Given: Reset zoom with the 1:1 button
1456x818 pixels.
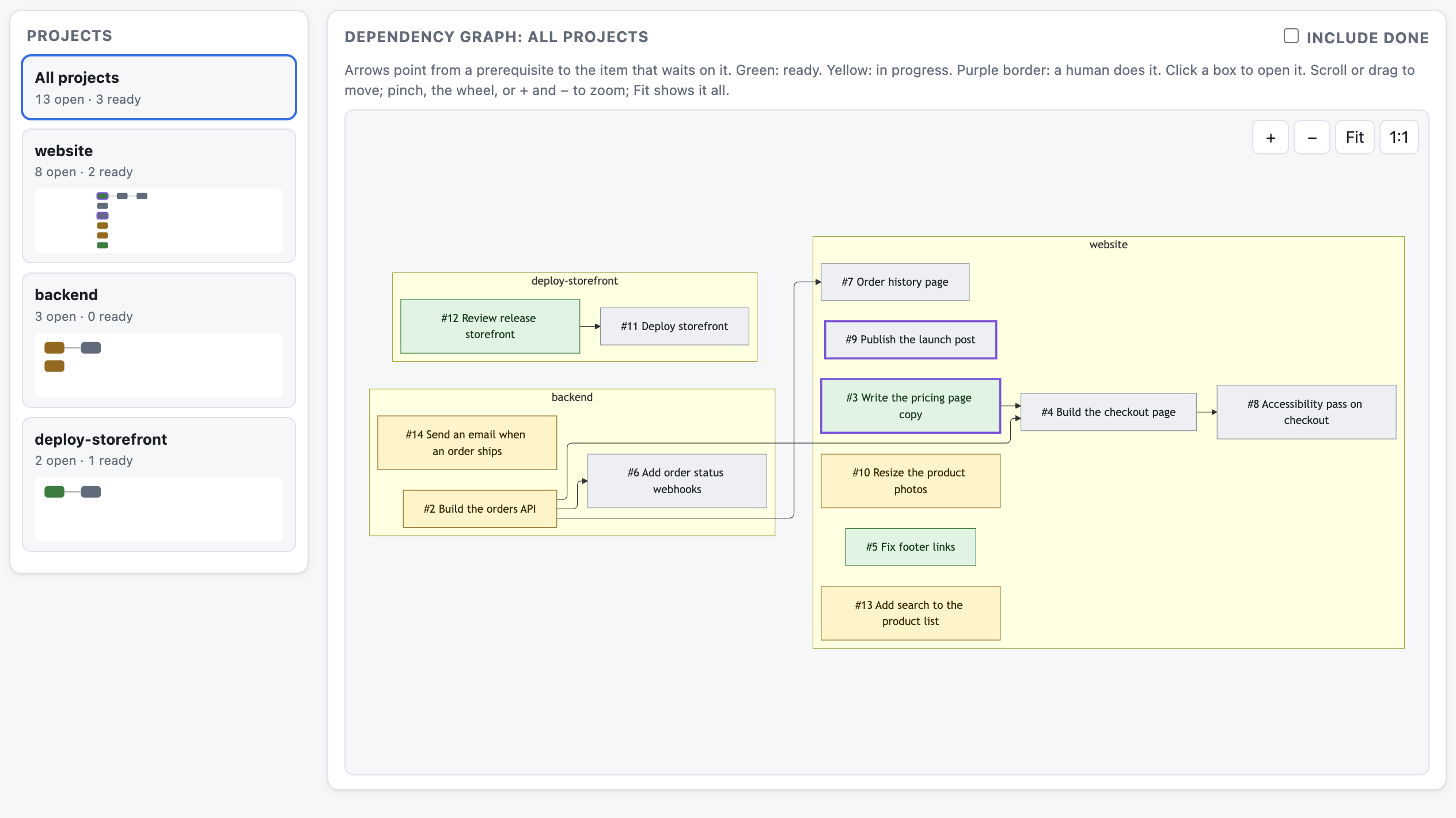Looking at the screenshot, I should (1398, 138).
